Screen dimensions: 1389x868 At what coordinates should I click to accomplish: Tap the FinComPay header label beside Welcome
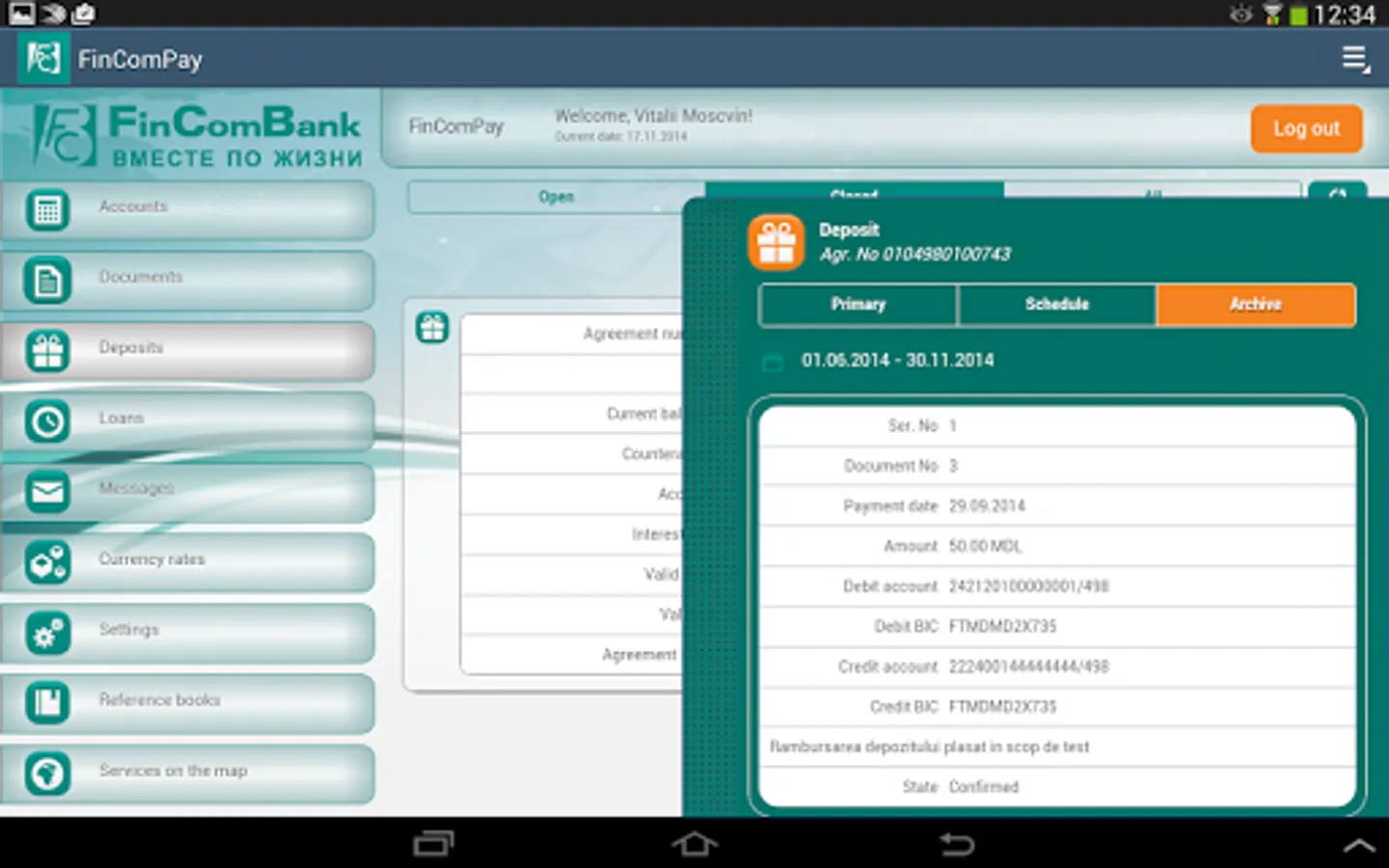pyautogui.click(x=456, y=126)
